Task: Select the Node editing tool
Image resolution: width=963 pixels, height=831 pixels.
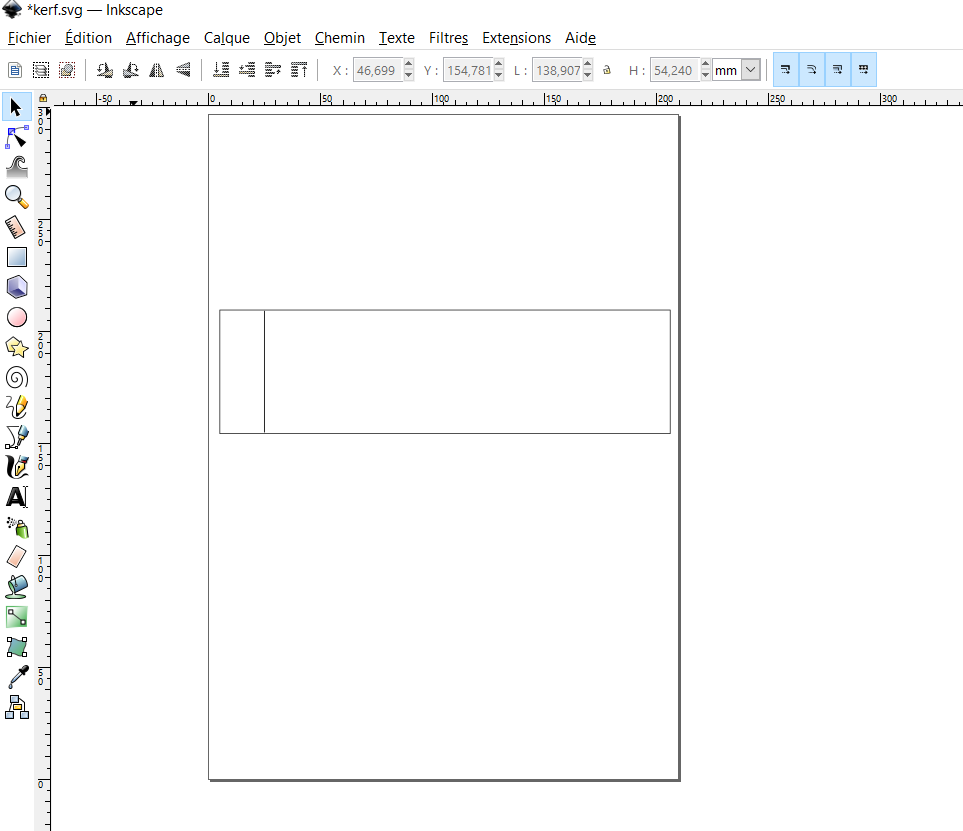Action: [x=17, y=137]
